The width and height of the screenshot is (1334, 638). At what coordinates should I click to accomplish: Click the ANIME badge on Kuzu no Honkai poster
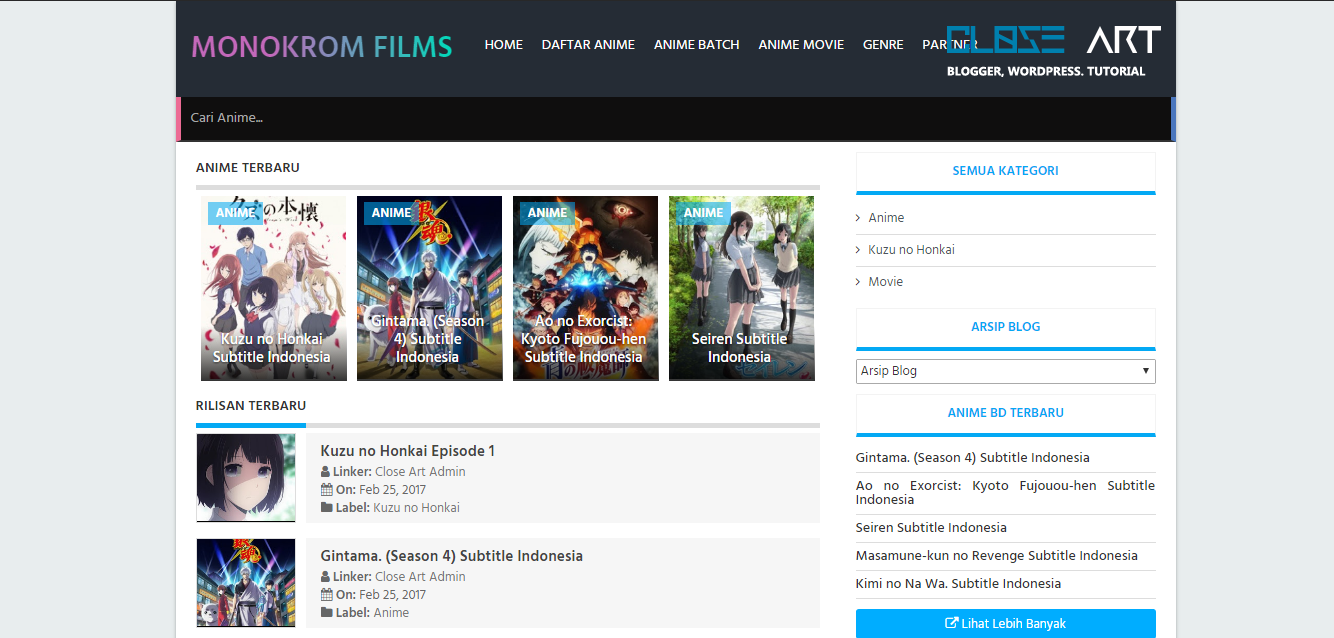236,212
